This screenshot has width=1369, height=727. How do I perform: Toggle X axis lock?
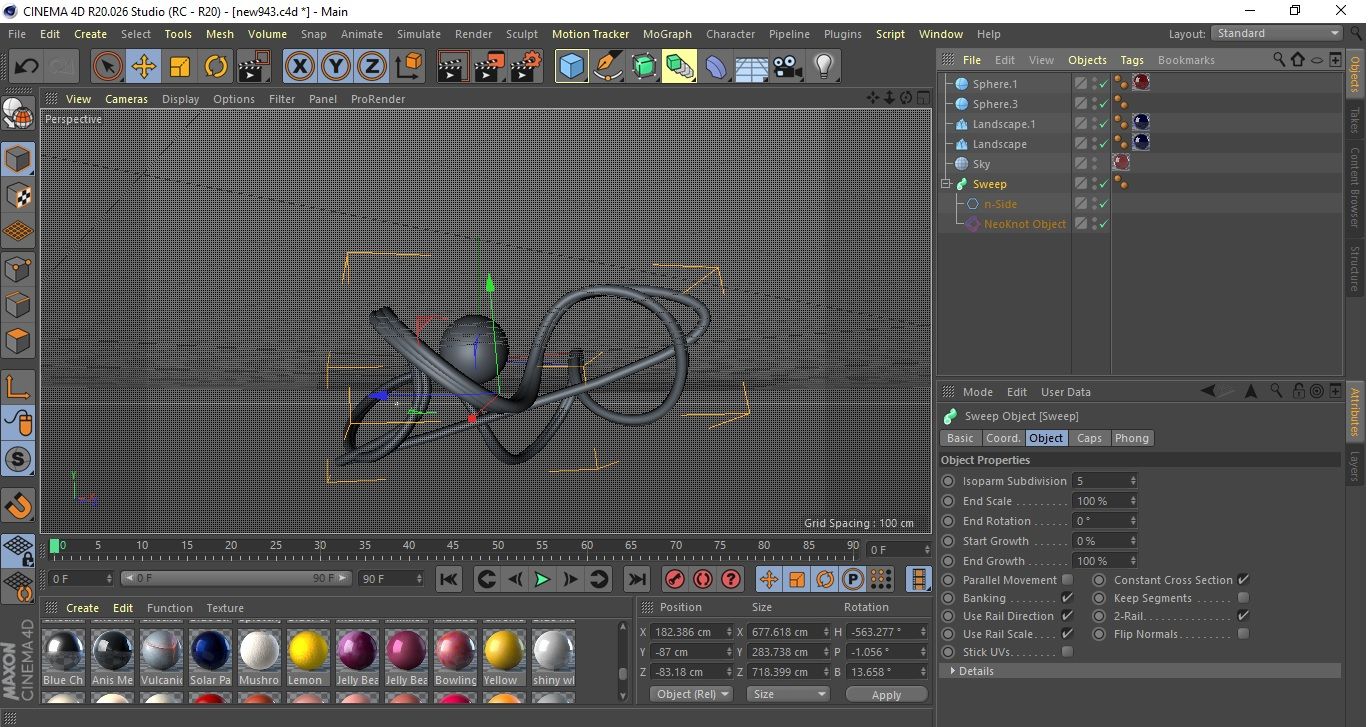click(x=299, y=67)
